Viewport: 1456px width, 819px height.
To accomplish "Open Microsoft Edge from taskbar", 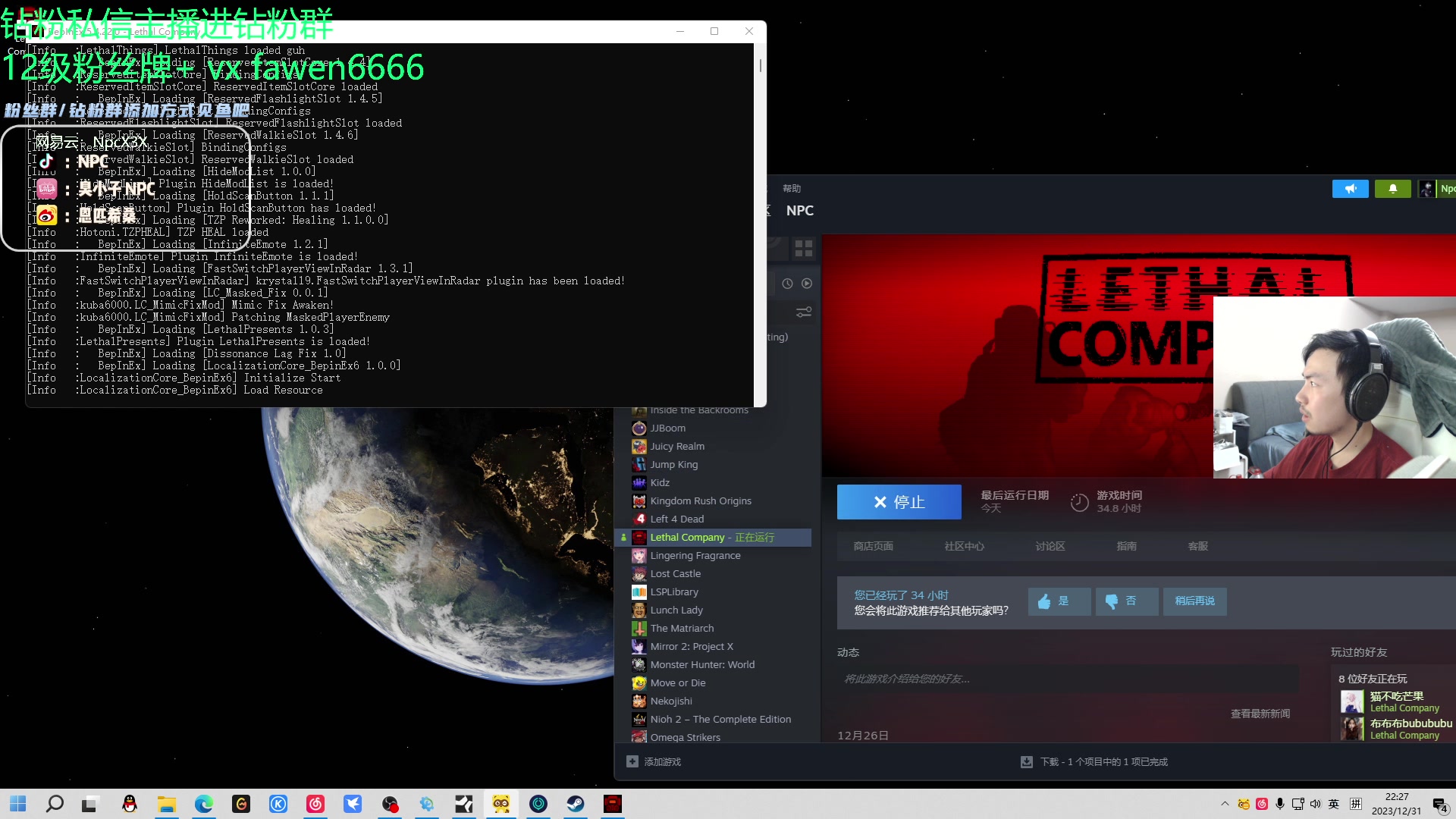I will tap(204, 804).
